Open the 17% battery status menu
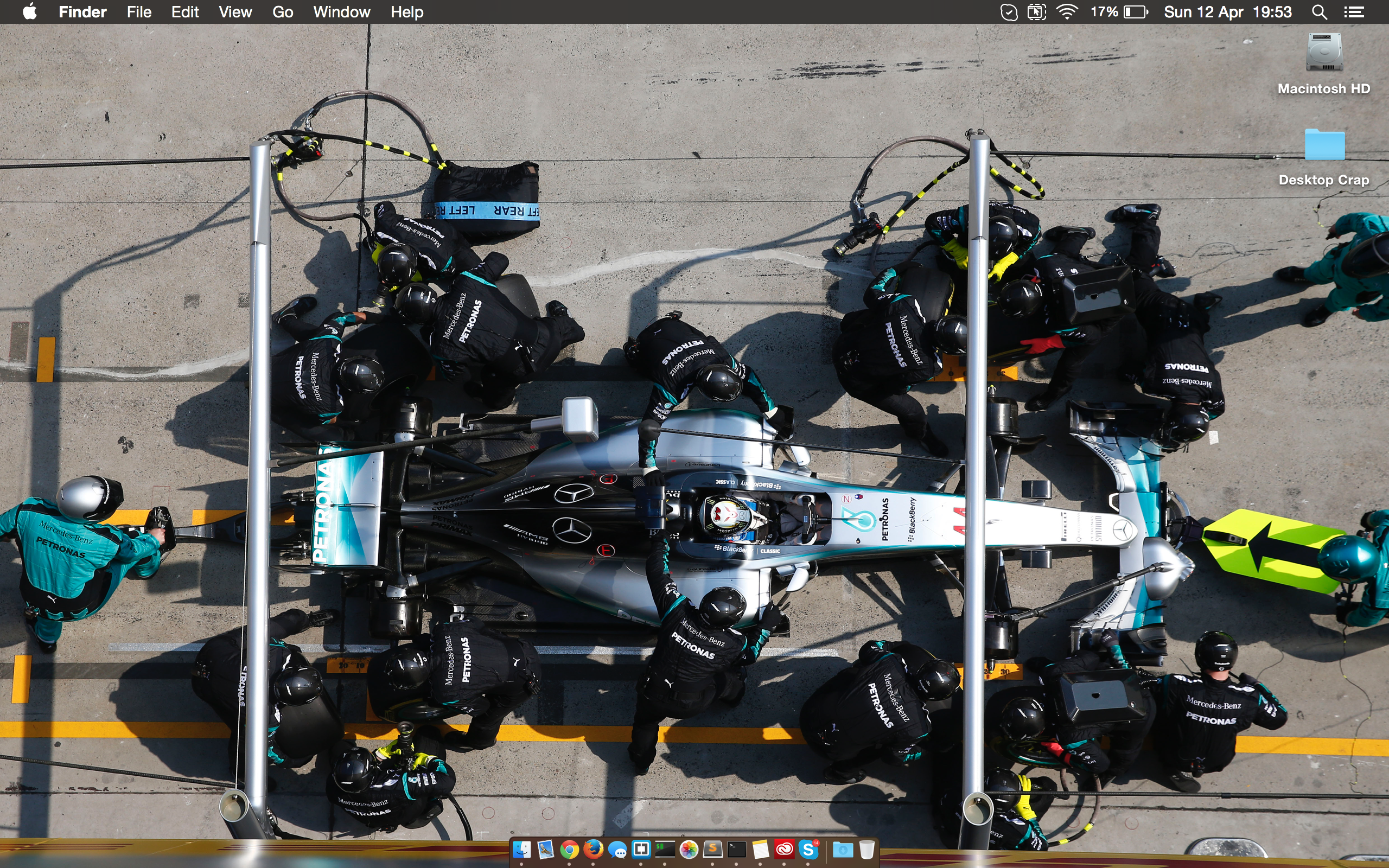 click(1119, 12)
